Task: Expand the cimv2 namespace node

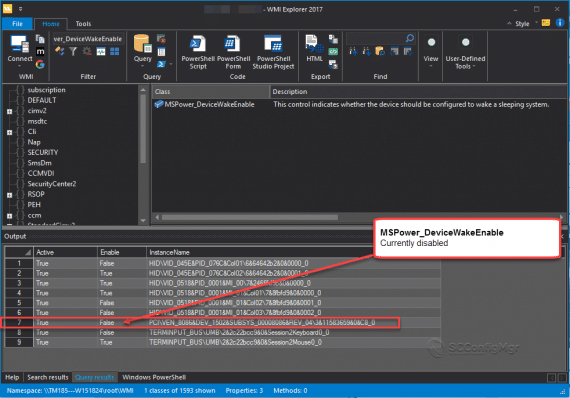Action: click(x=10, y=112)
